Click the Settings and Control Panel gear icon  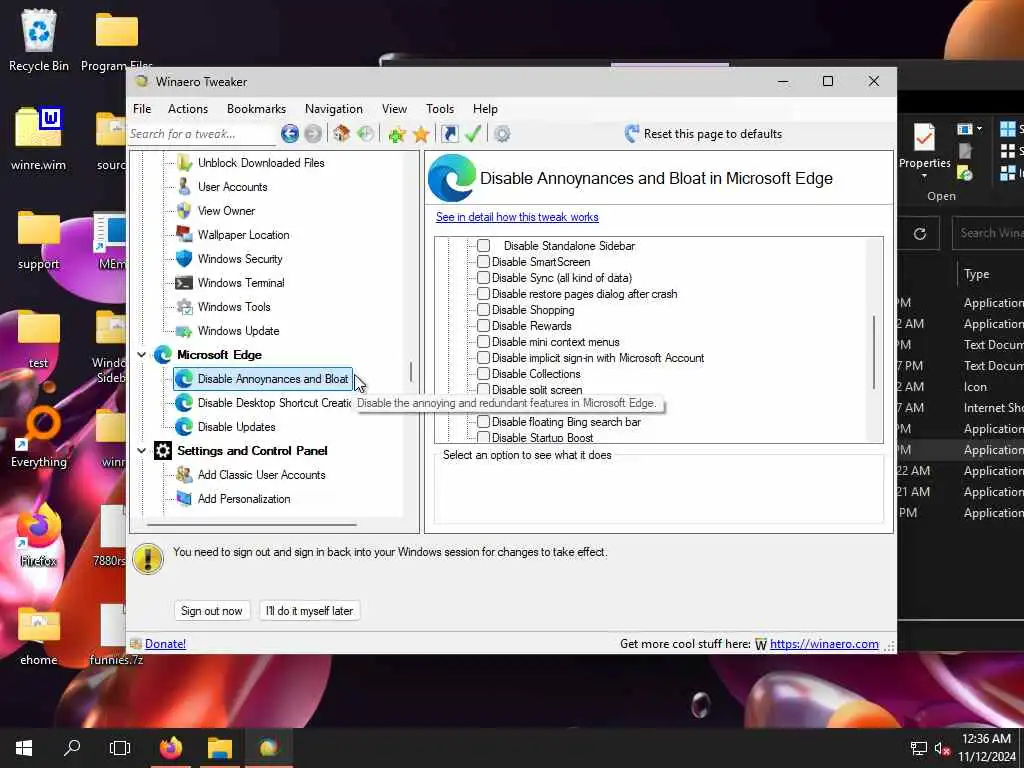pyautogui.click(x=163, y=451)
